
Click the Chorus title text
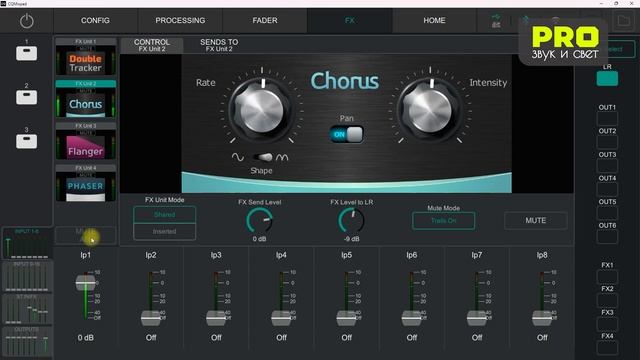[345, 81]
